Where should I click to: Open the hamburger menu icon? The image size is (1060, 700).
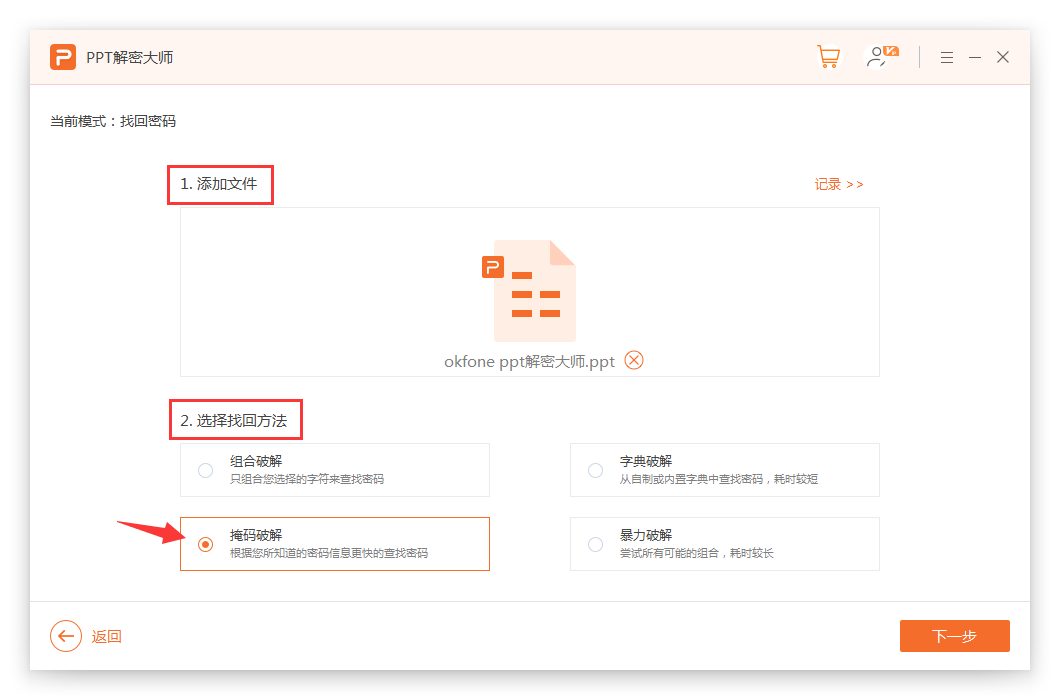[x=946, y=57]
